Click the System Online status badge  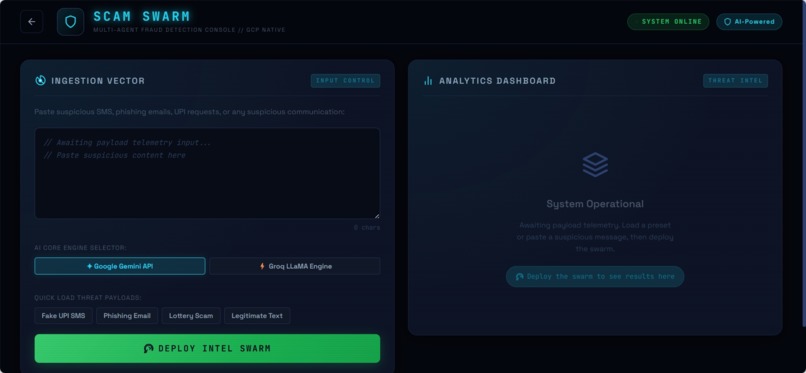[x=668, y=22]
